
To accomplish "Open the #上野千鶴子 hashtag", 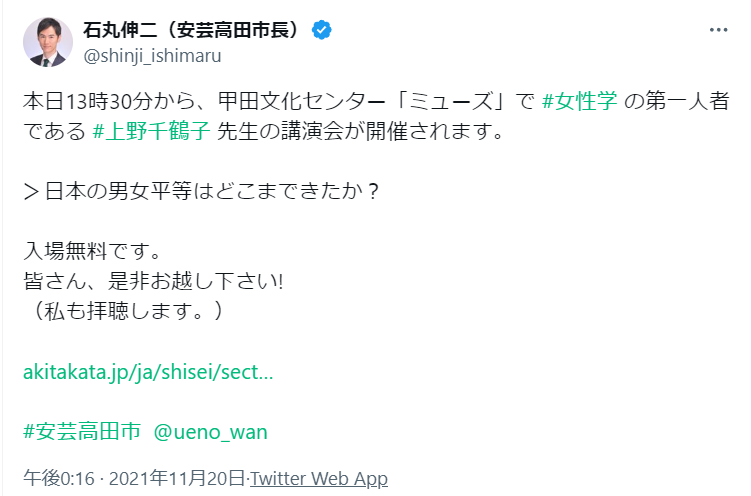I will [150, 129].
